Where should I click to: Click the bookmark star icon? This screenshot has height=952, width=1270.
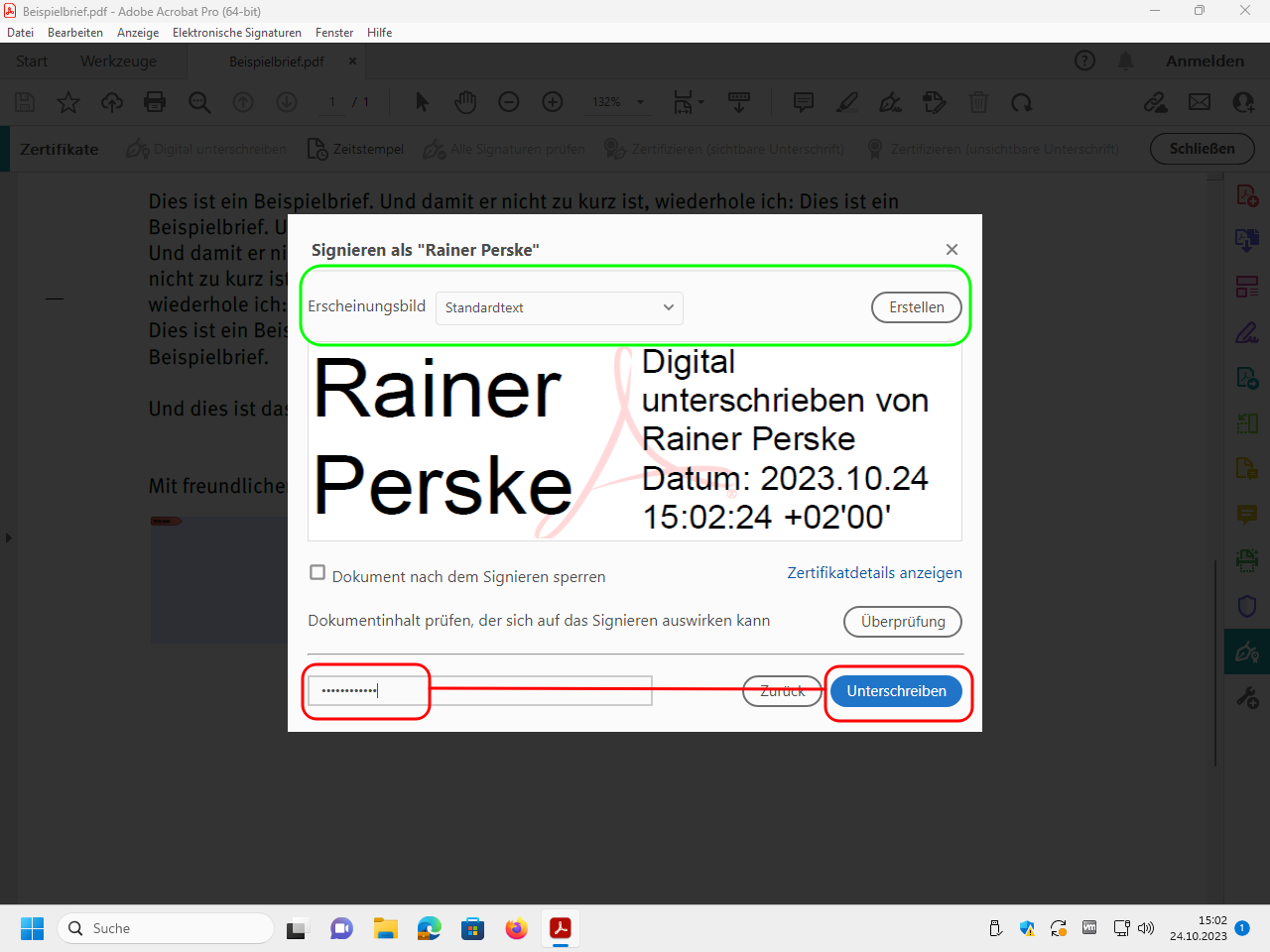tap(68, 102)
